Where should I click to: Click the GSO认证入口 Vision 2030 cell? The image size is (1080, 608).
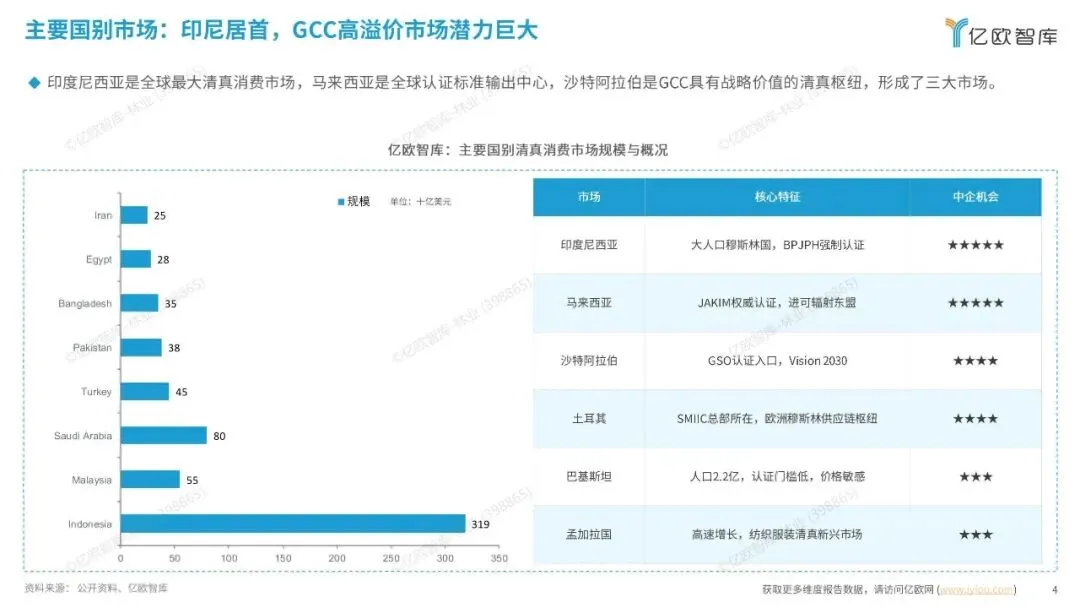[x=777, y=361]
